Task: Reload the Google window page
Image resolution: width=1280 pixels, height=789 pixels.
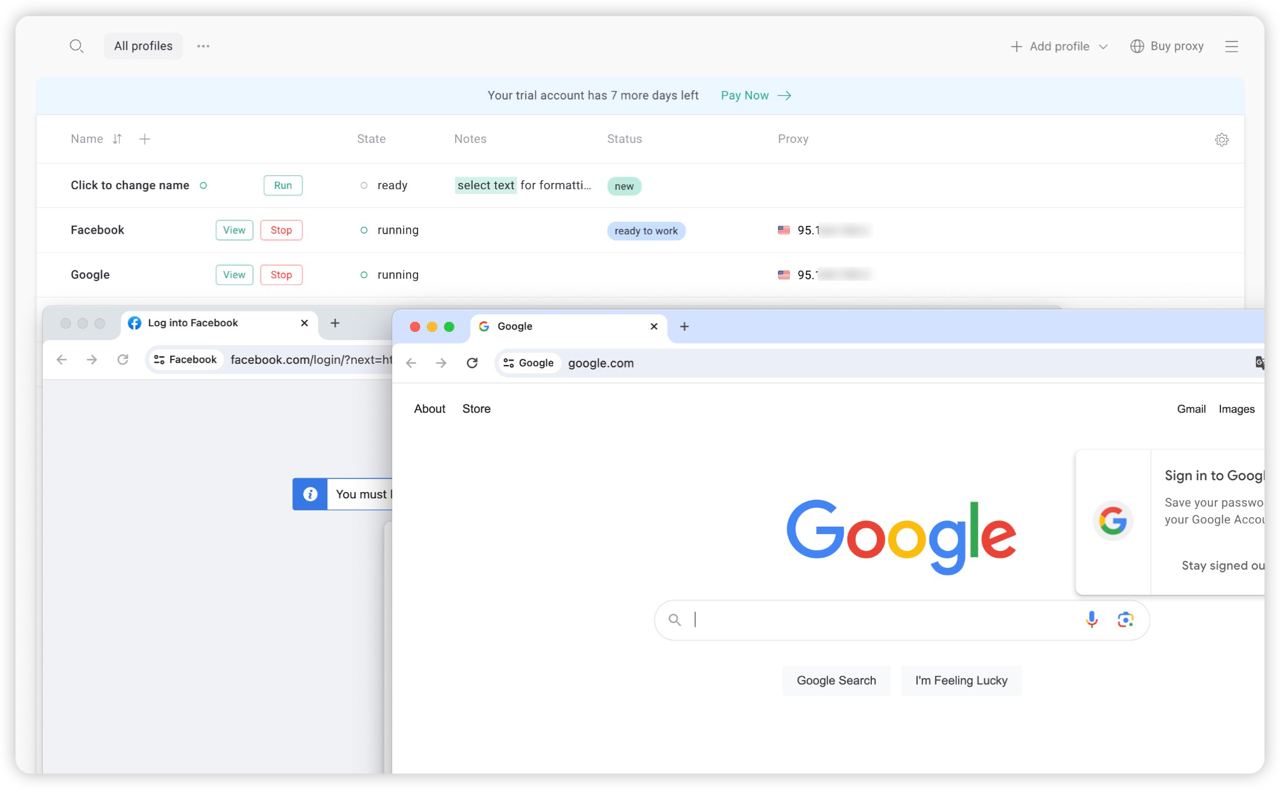Action: click(x=472, y=363)
